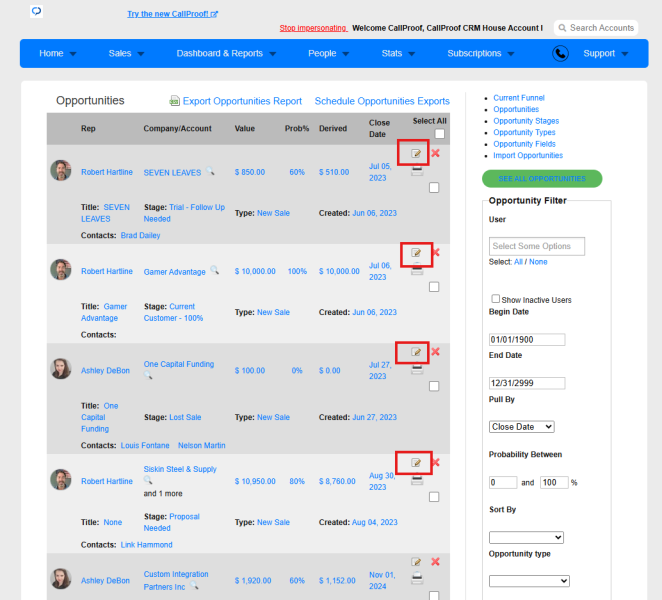Edit the Siskin Steel & Supply opportunity
This screenshot has width=662, height=600.
point(416,462)
